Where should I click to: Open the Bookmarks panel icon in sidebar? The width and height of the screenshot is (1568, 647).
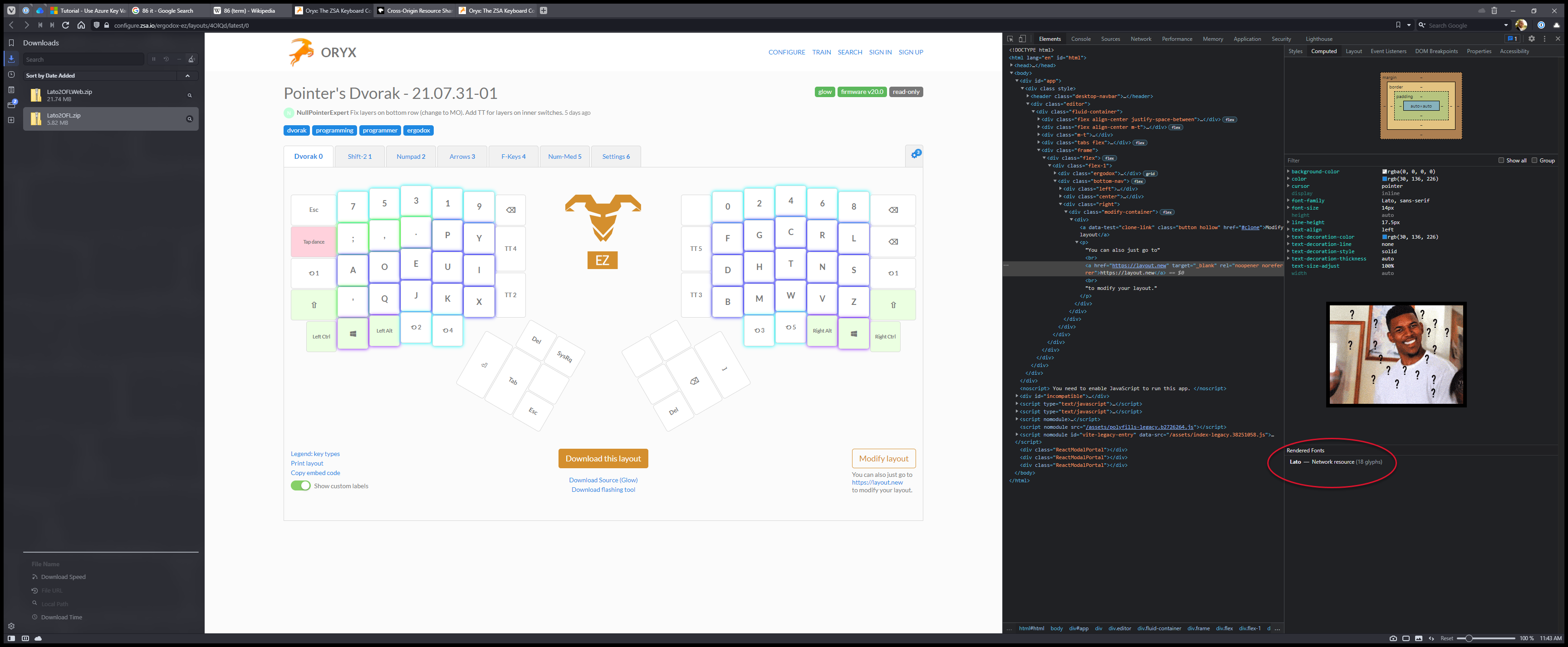pos(11,43)
